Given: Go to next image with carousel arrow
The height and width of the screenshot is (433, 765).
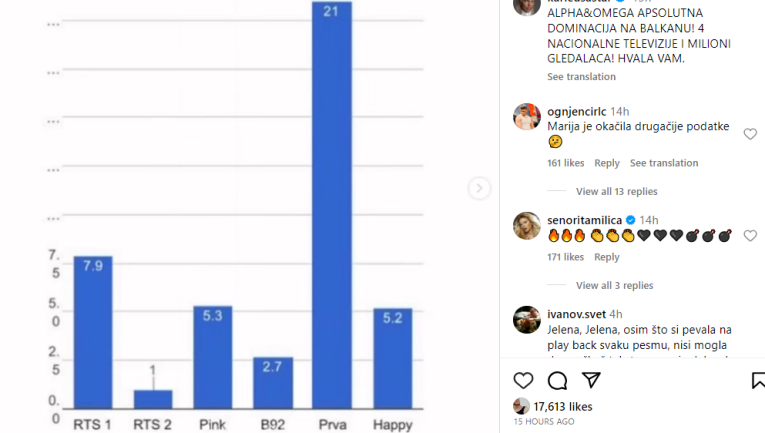Looking at the screenshot, I should pyautogui.click(x=479, y=188).
